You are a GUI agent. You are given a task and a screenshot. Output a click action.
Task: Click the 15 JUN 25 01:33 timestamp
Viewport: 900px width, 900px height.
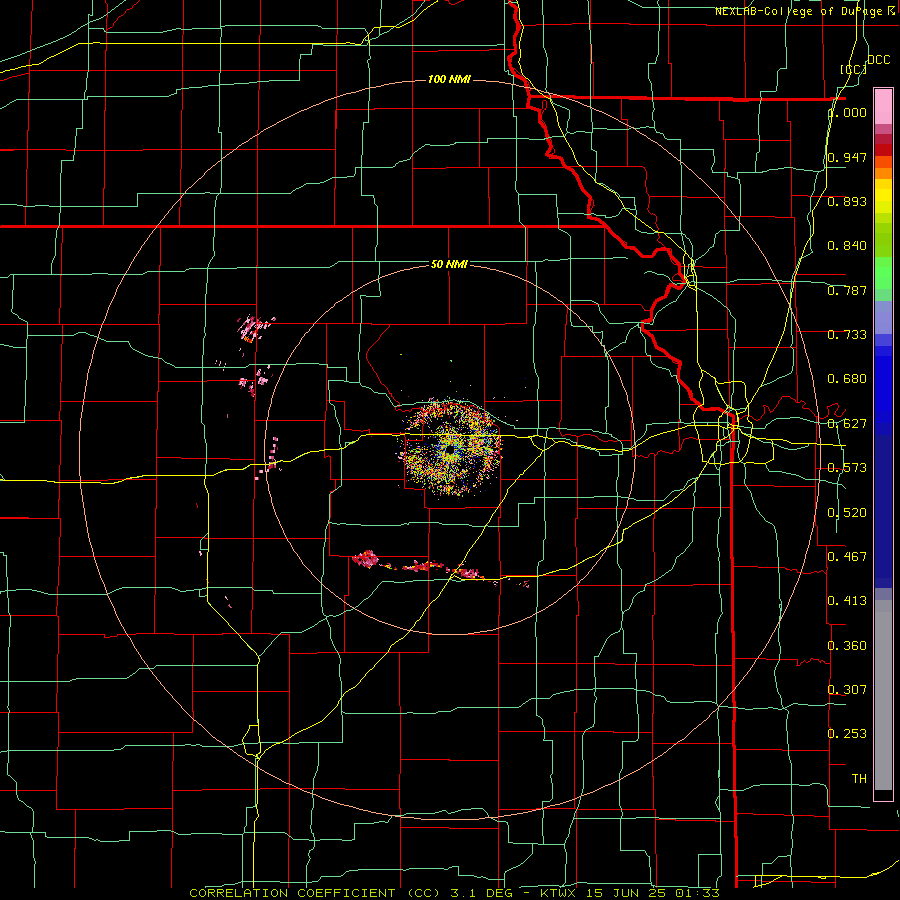(653, 893)
